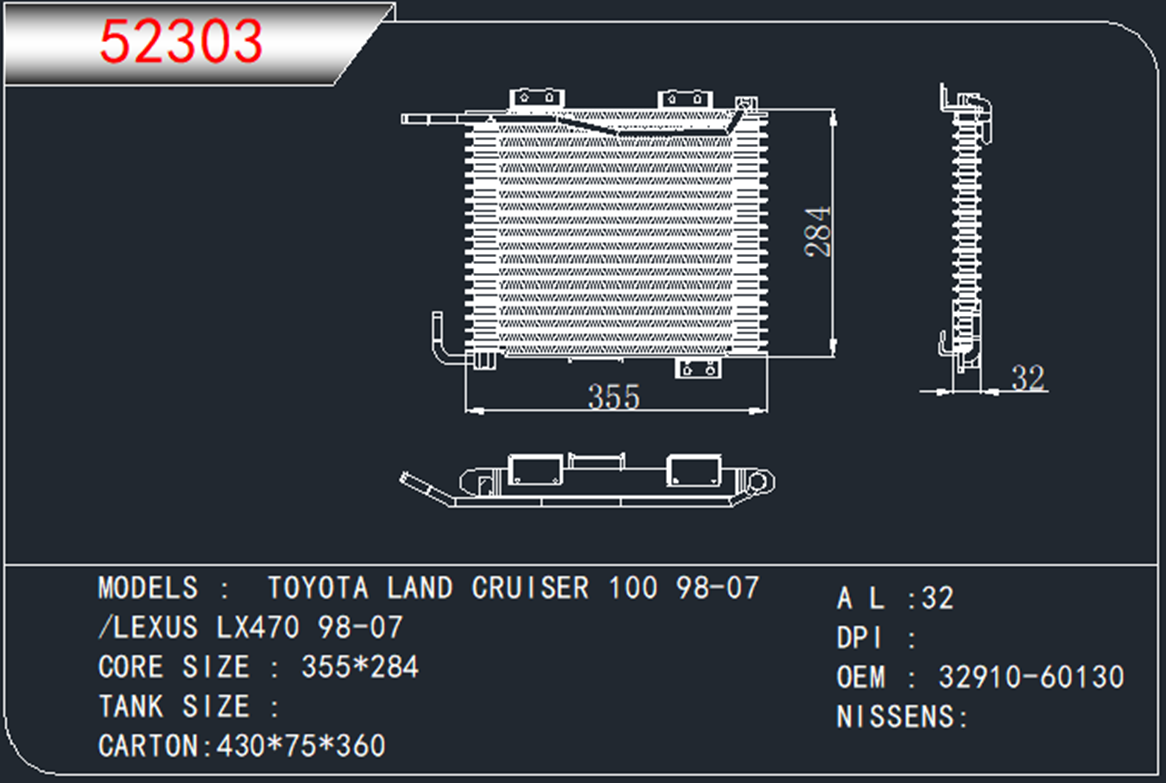
Task: Click the CARTON 430*75*360 line
Action: pos(242,746)
